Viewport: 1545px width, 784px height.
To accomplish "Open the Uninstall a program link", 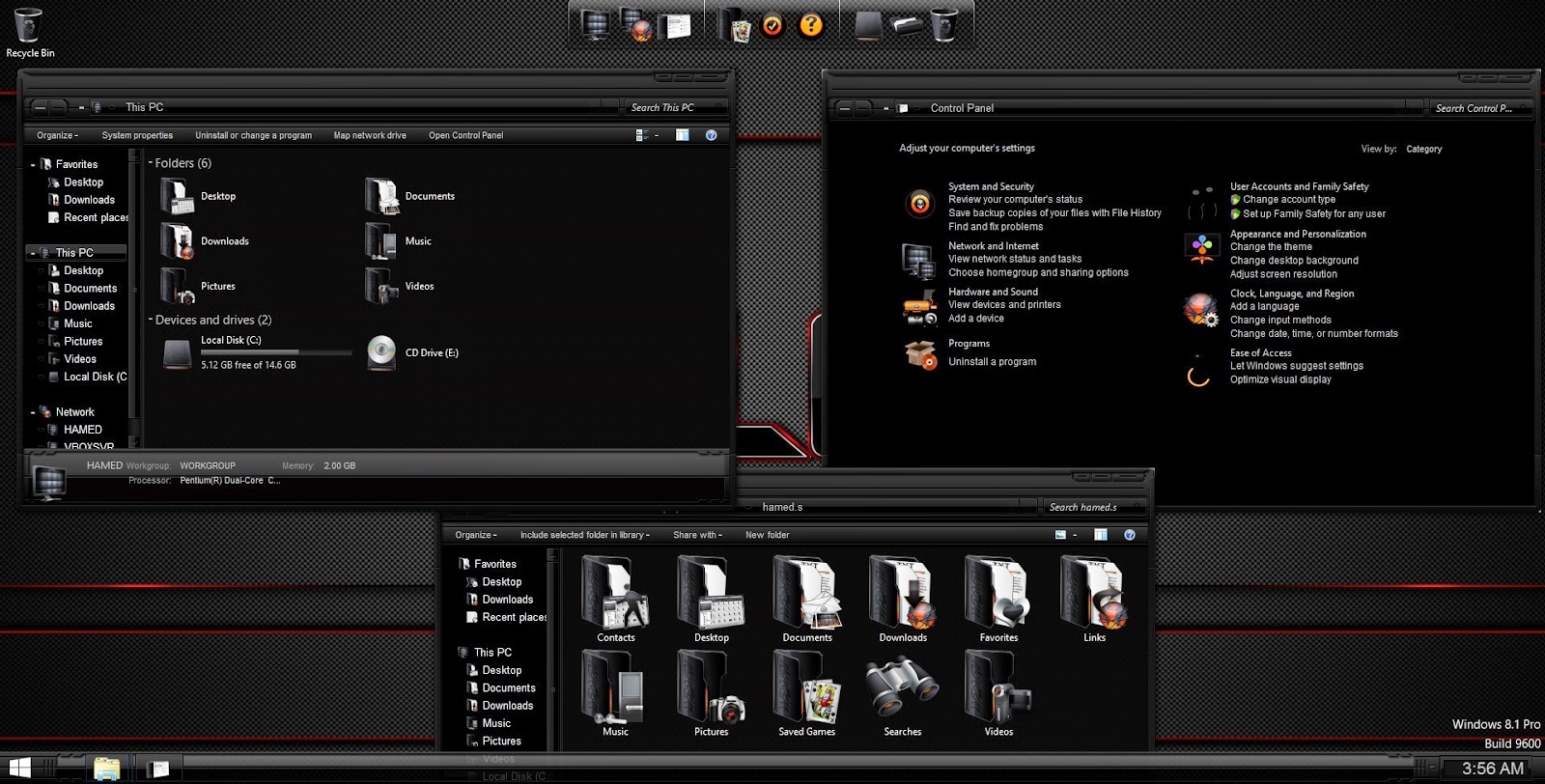I will [x=993, y=362].
